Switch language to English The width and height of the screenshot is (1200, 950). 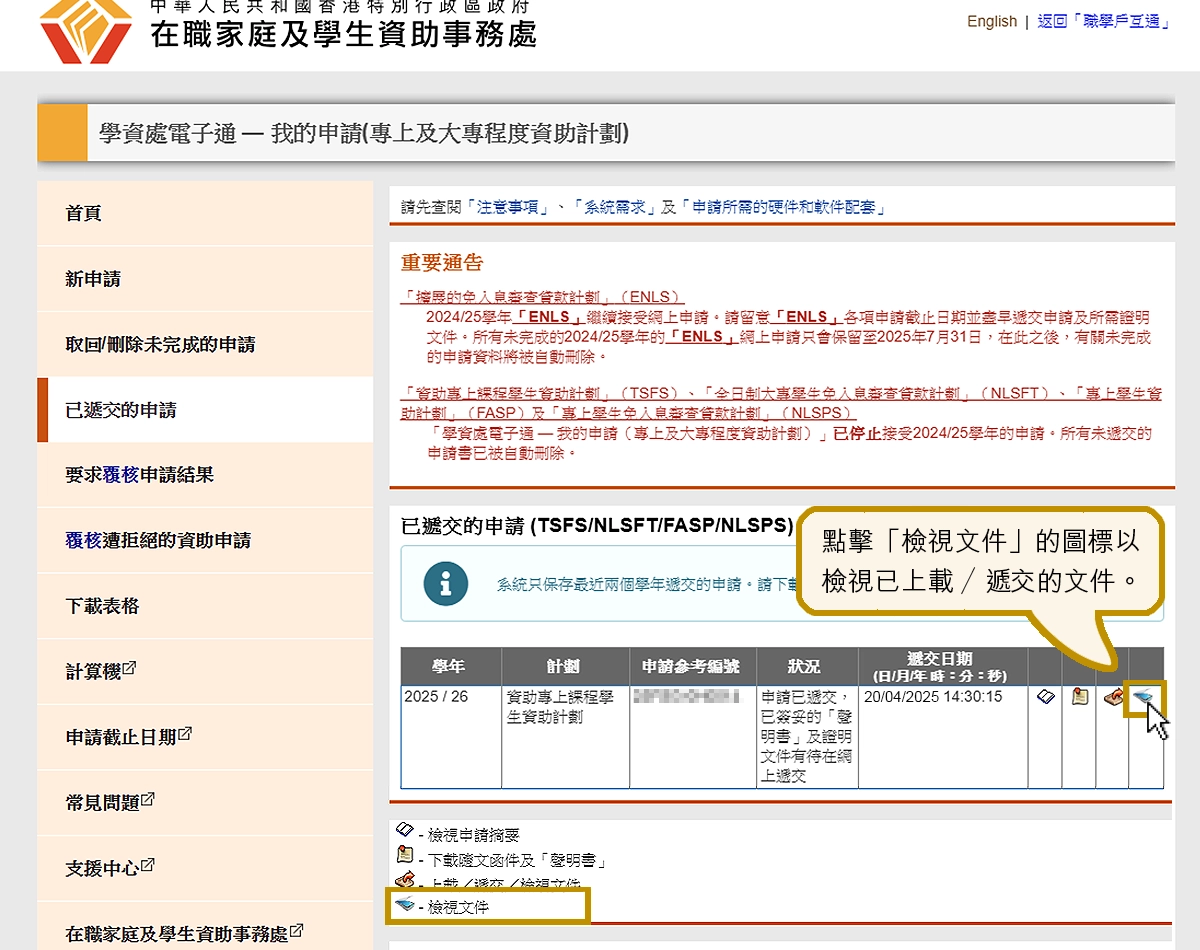tap(992, 22)
